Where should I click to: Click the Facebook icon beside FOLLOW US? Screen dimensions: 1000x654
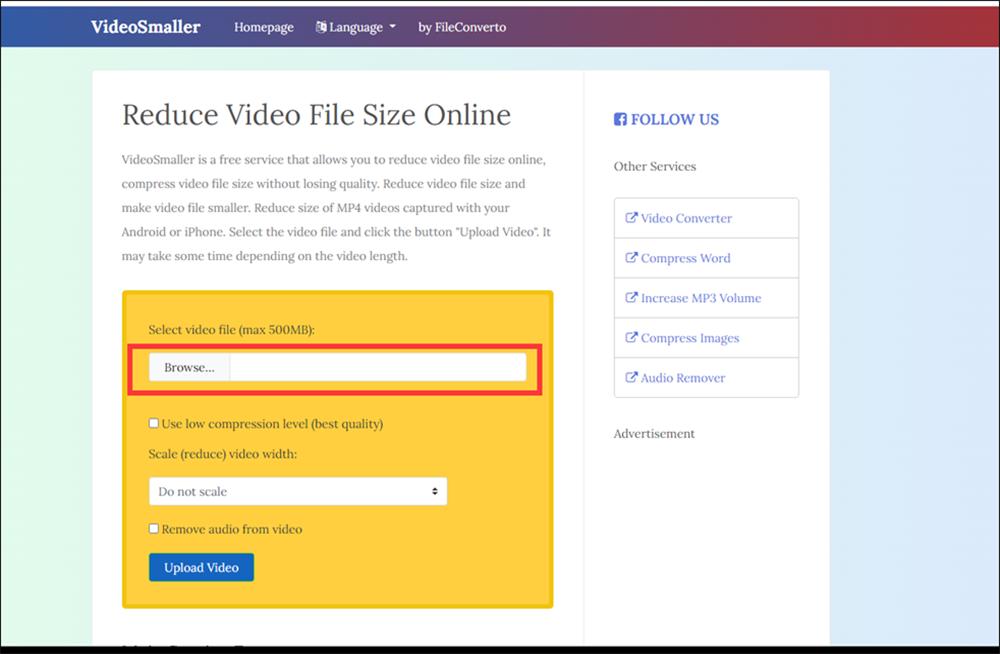[620, 120]
